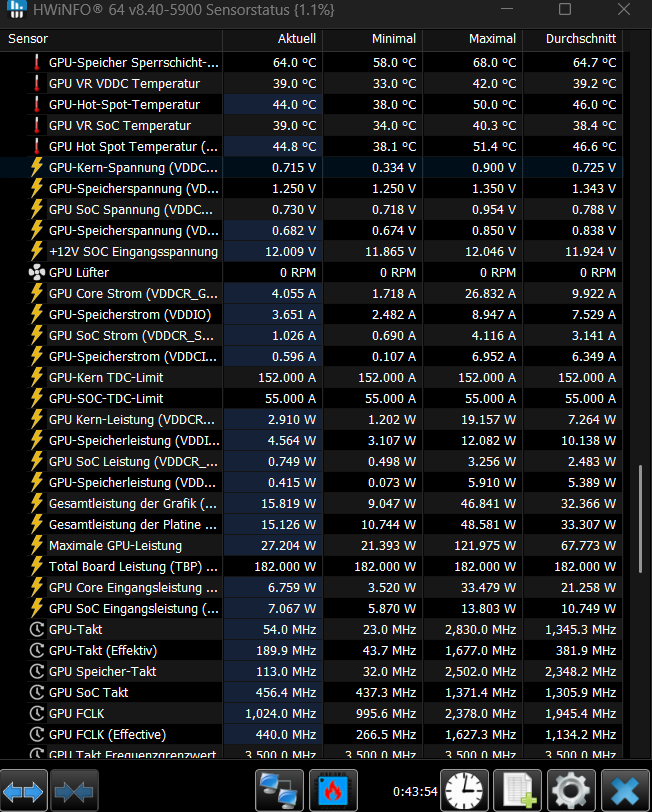Select the GPU SoC Spannung row
The image size is (652, 812).
[x=311, y=210]
